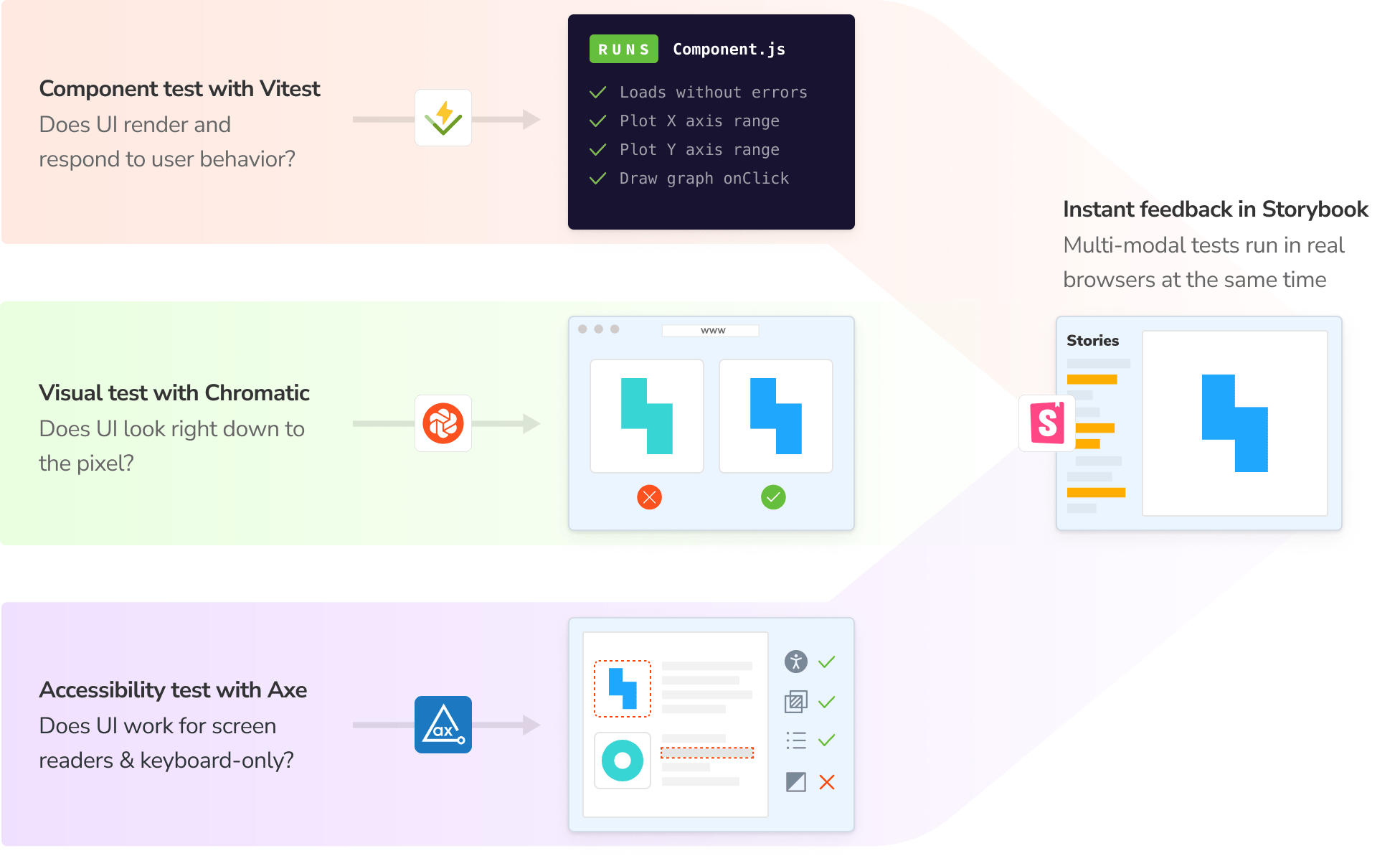Click the Stories sidebar heading
The width and height of the screenshot is (1400, 861).
pos(1092,340)
